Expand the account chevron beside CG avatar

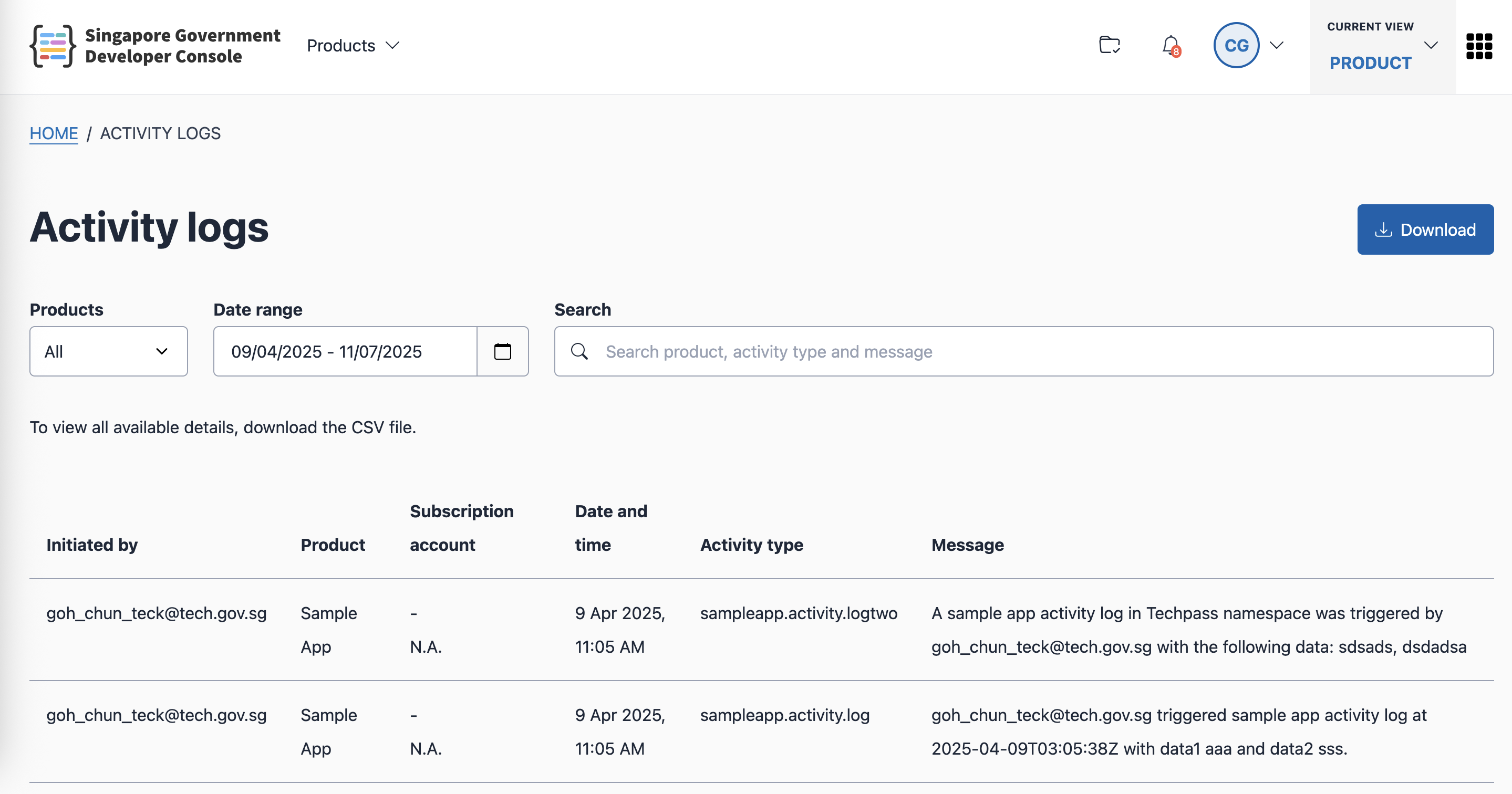click(1277, 45)
